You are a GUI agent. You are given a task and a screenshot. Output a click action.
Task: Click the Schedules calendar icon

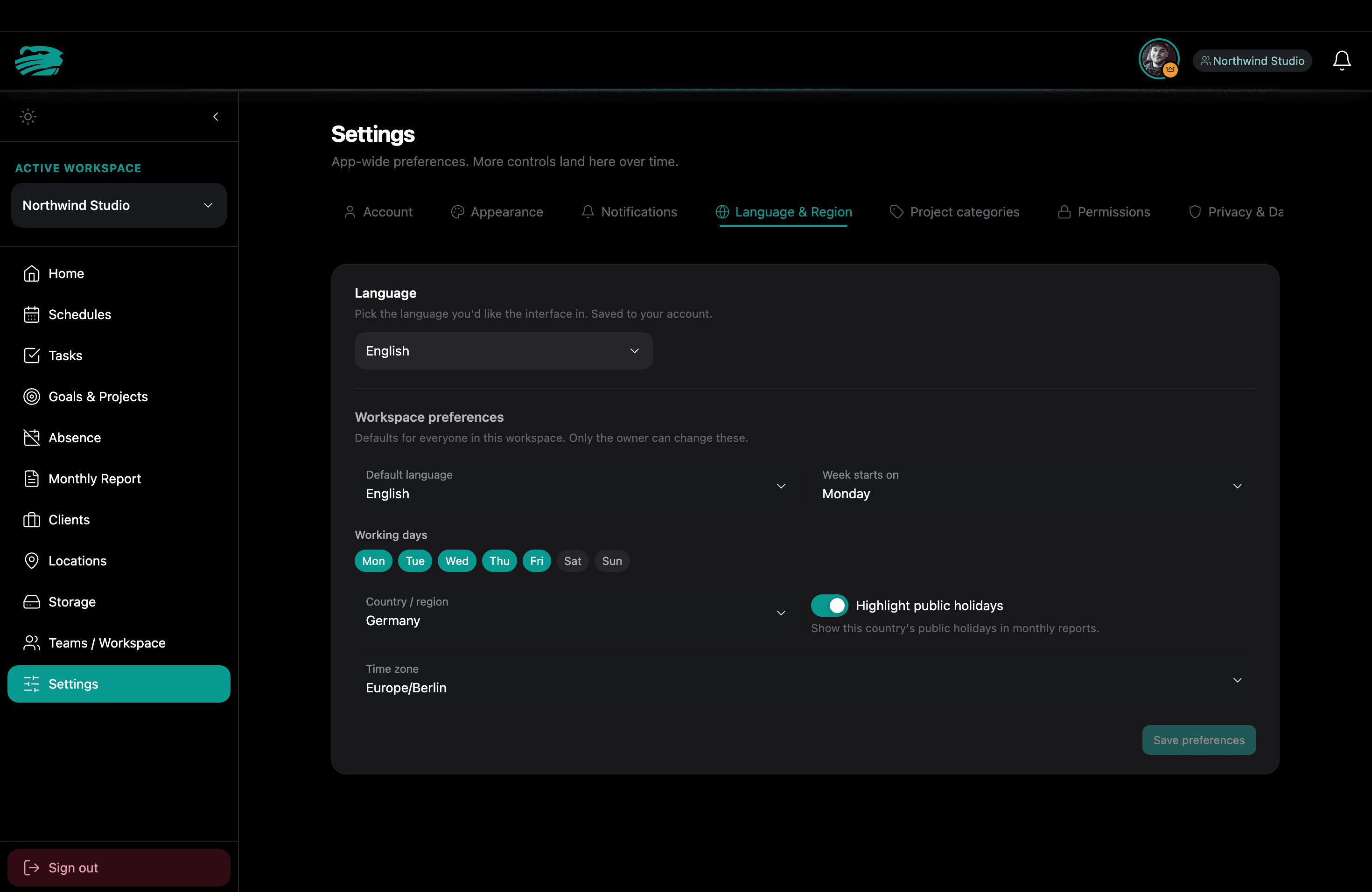32,314
